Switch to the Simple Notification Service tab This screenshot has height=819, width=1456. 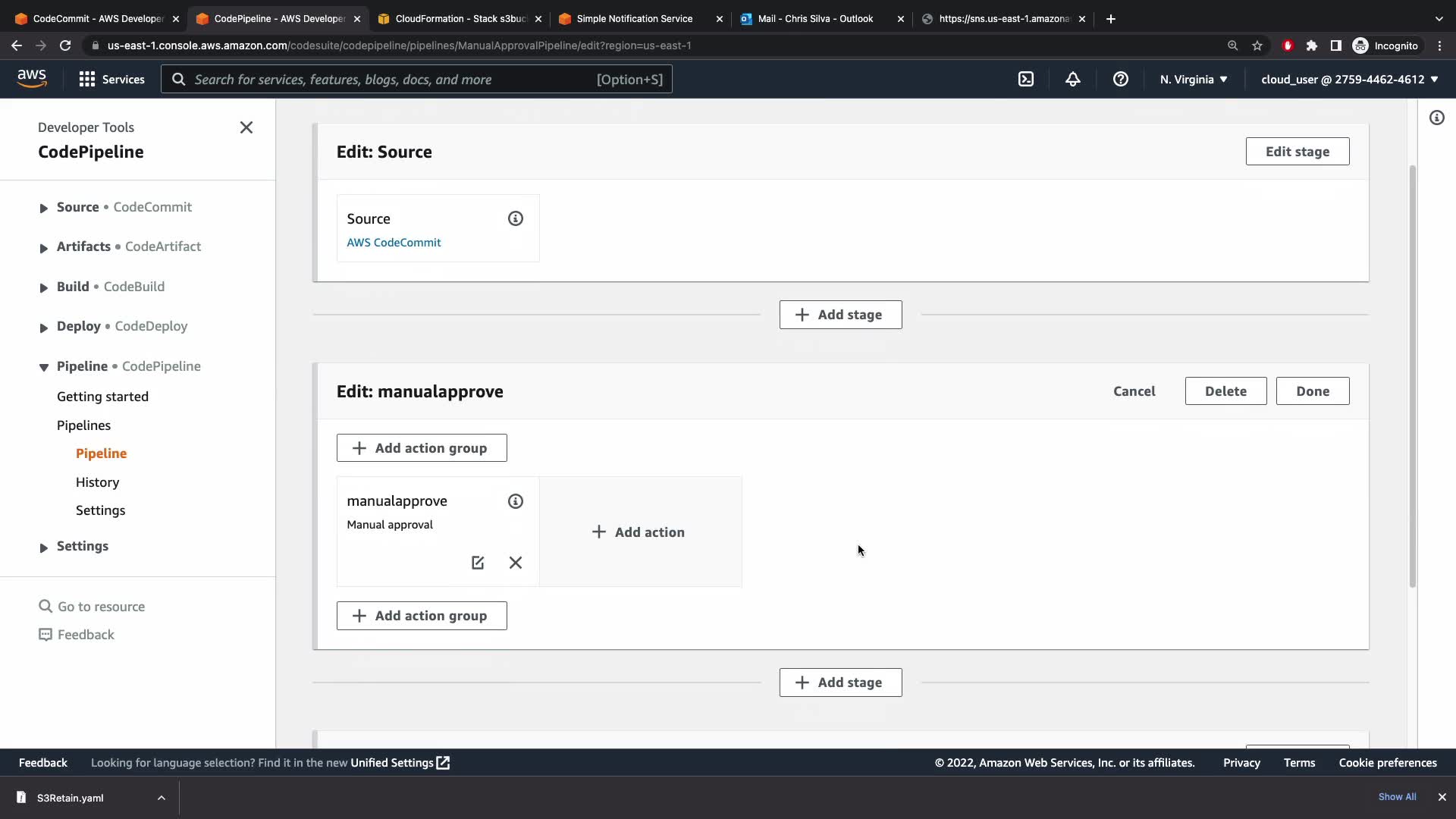pyautogui.click(x=634, y=19)
